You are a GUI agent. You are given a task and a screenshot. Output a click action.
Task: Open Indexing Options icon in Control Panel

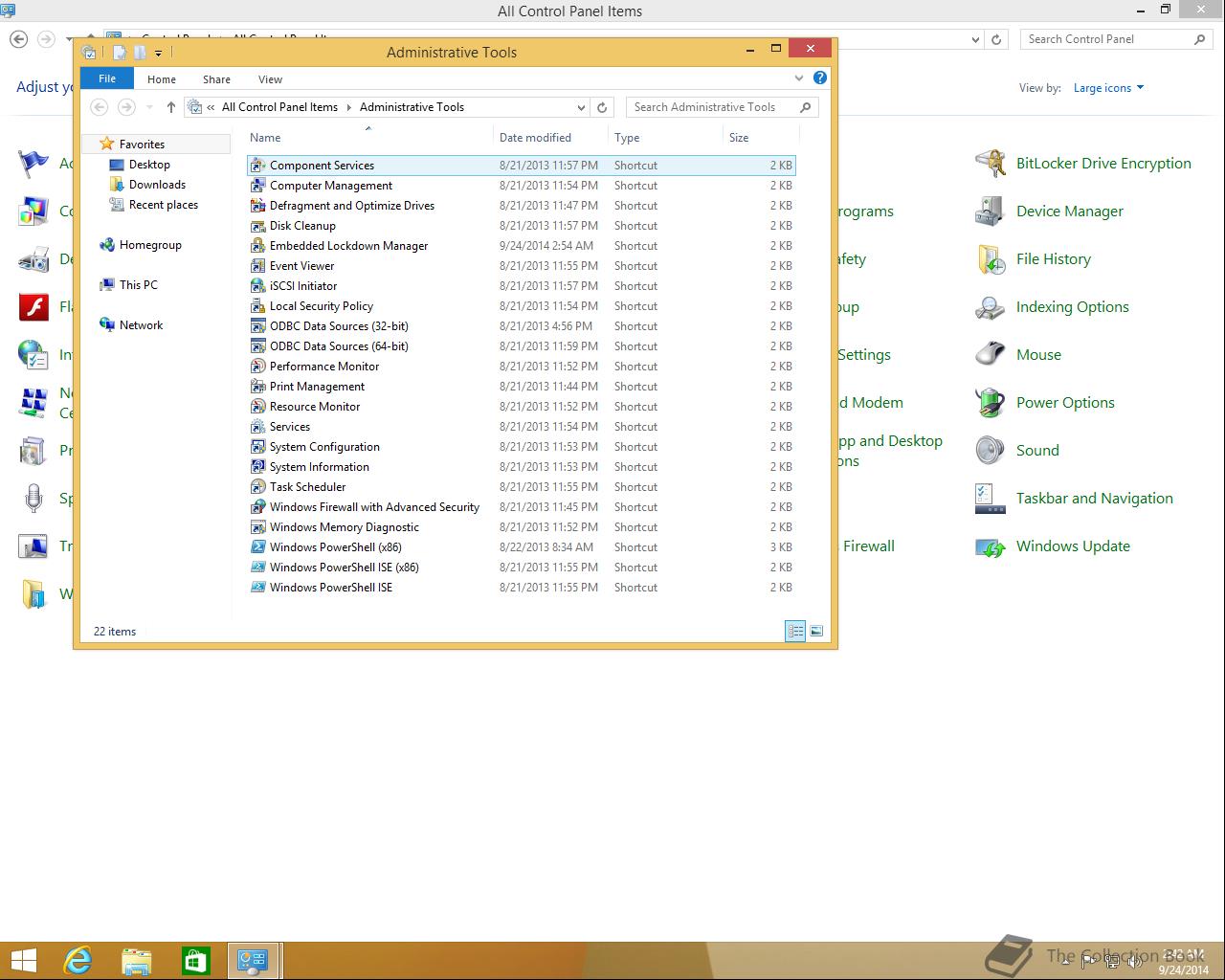pos(991,307)
